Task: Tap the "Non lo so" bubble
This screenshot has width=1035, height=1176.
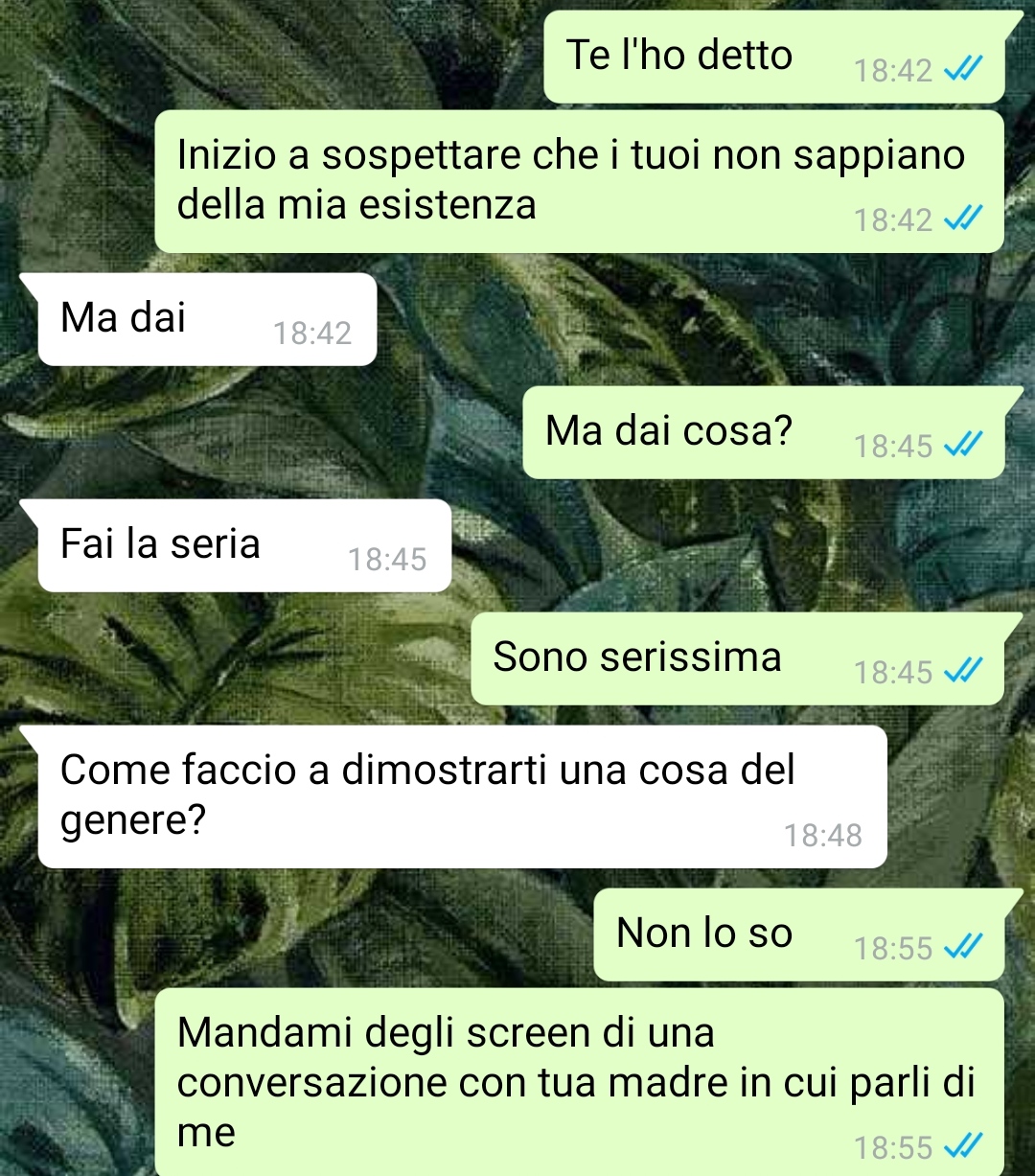Action: pos(799,934)
